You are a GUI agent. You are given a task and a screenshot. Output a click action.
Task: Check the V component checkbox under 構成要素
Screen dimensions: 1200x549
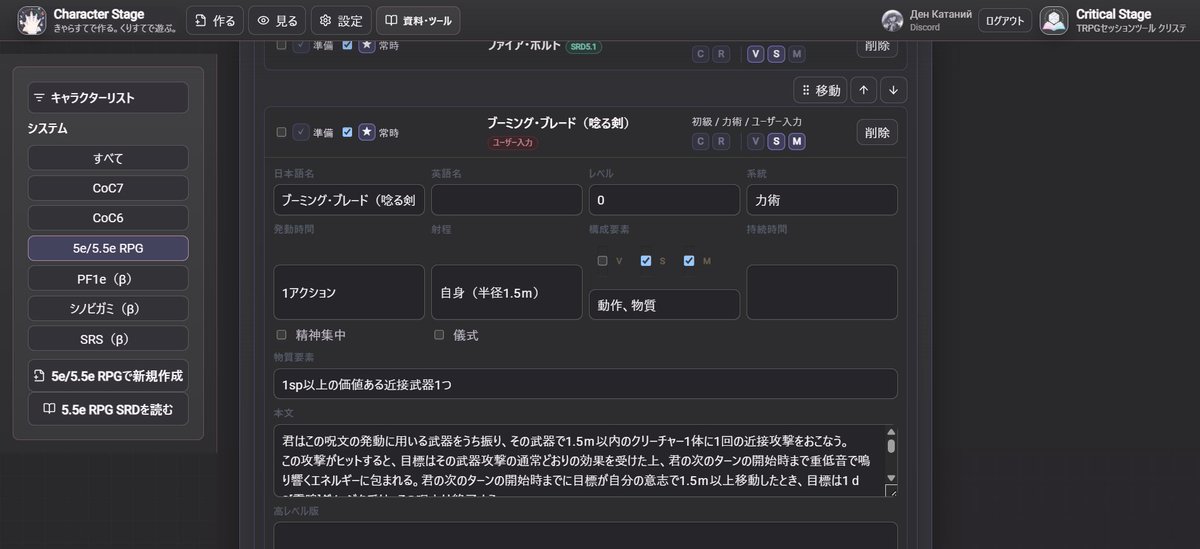[x=603, y=261]
